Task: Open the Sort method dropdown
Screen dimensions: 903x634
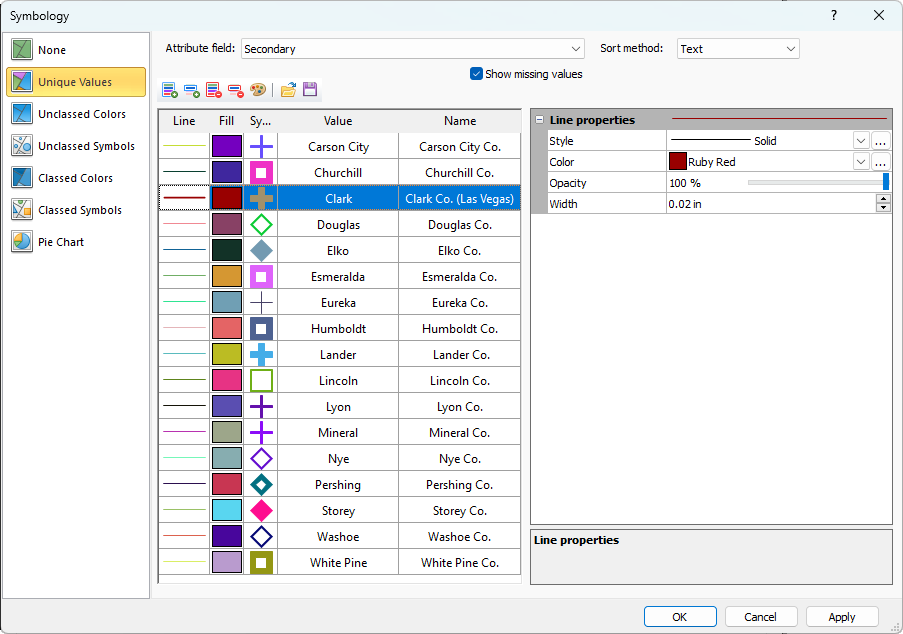Action: pyautogui.click(x=791, y=49)
